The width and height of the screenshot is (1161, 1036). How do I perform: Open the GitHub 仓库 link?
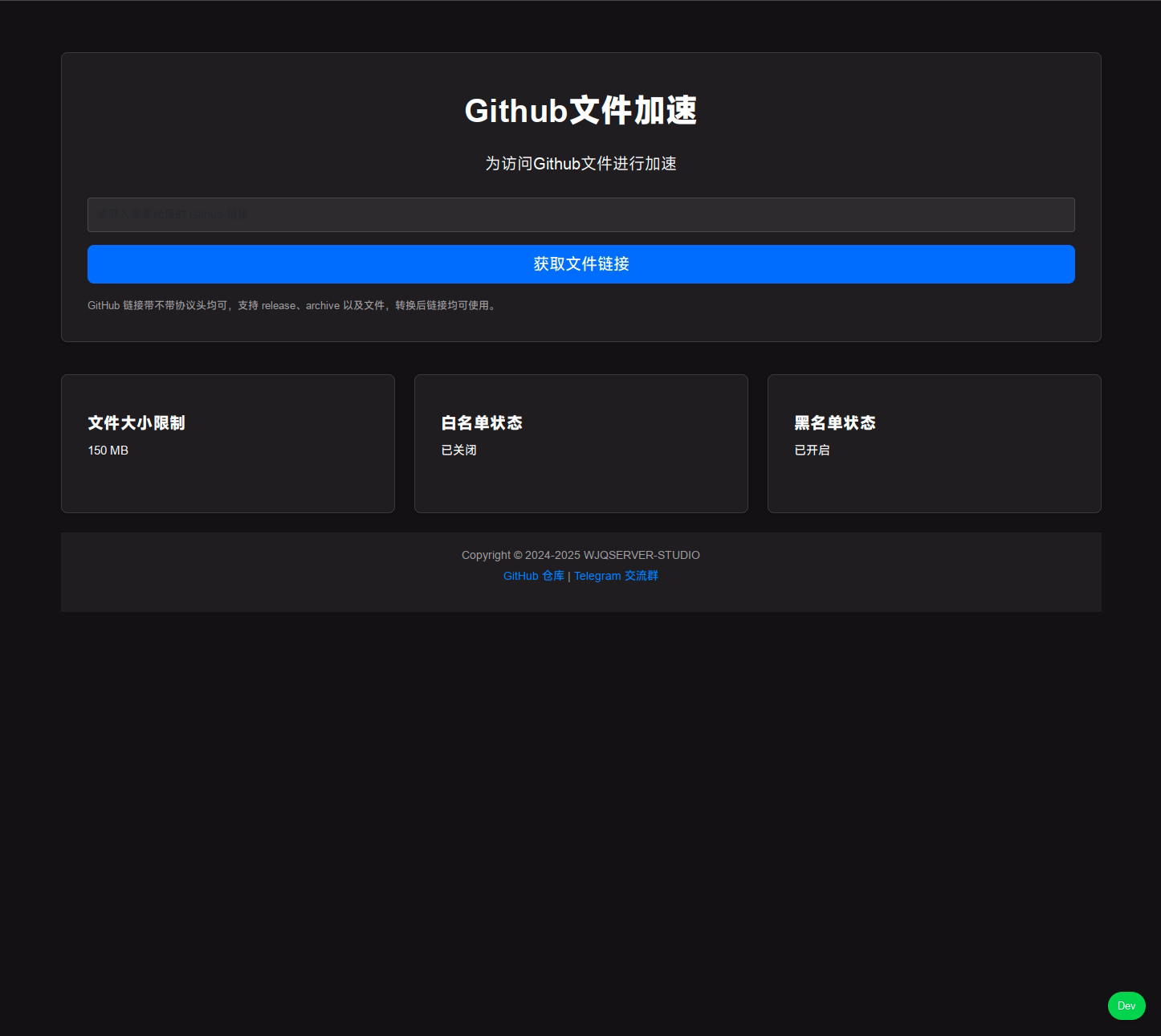pos(534,576)
